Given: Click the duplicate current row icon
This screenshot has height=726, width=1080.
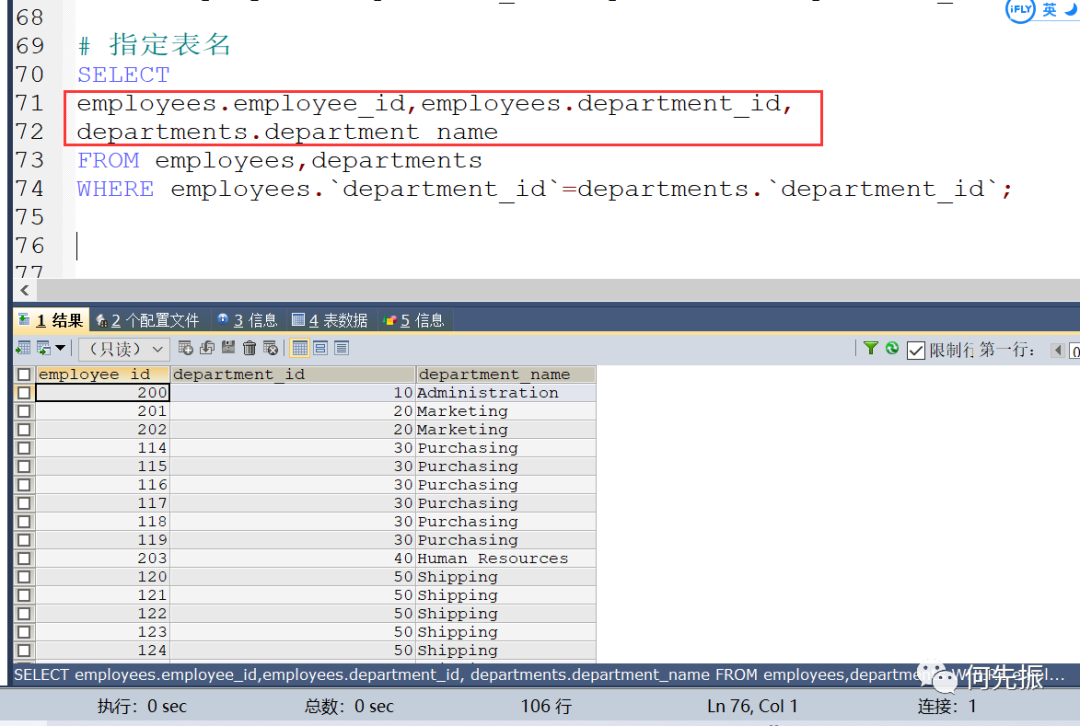Looking at the screenshot, I should click(207, 348).
